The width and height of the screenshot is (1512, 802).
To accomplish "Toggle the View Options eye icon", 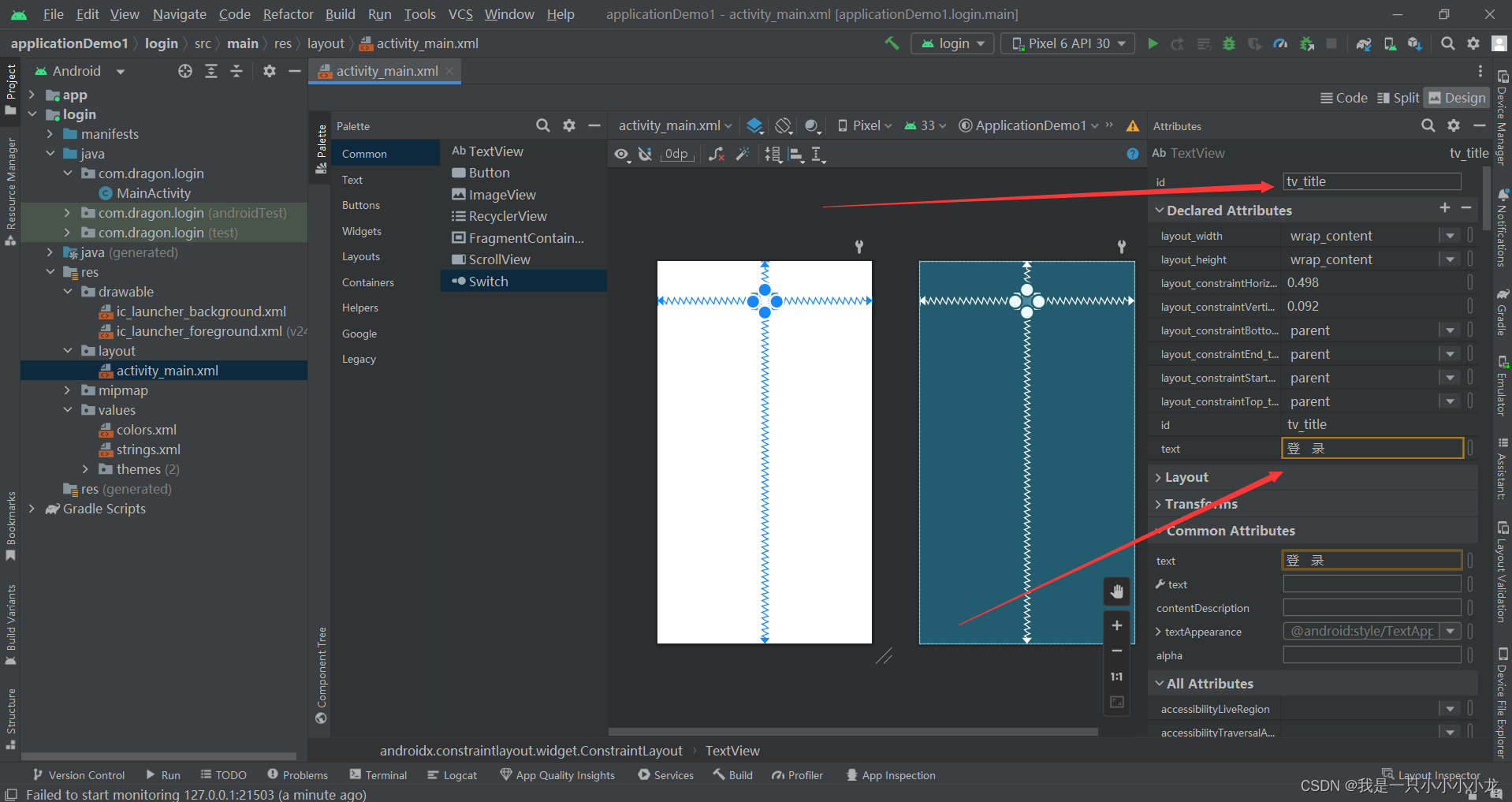I will (622, 155).
